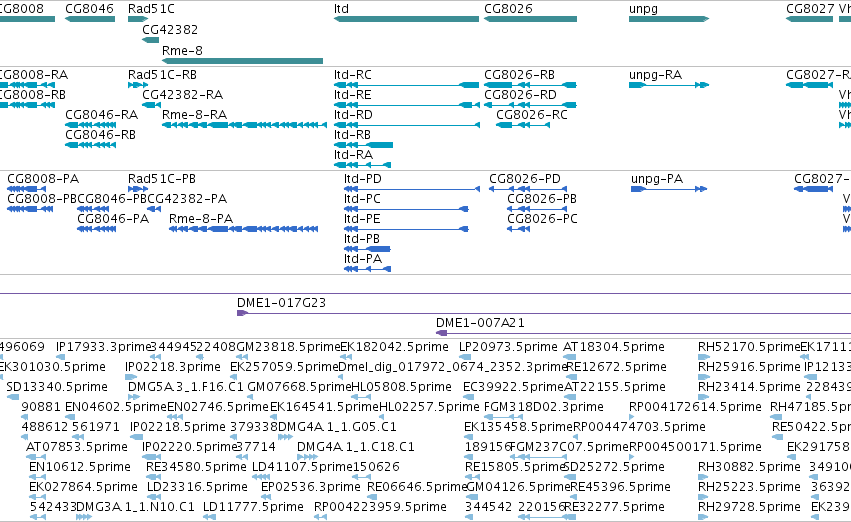Select the ltd gene bar
This screenshot has height=522, width=851.
[407, 19]
